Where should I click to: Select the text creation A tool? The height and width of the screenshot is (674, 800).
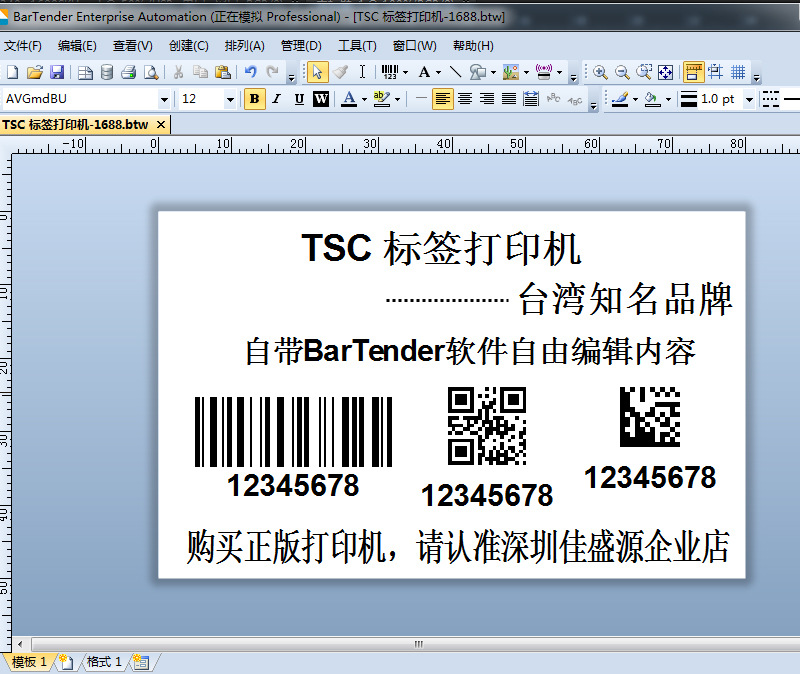[424, 72]
